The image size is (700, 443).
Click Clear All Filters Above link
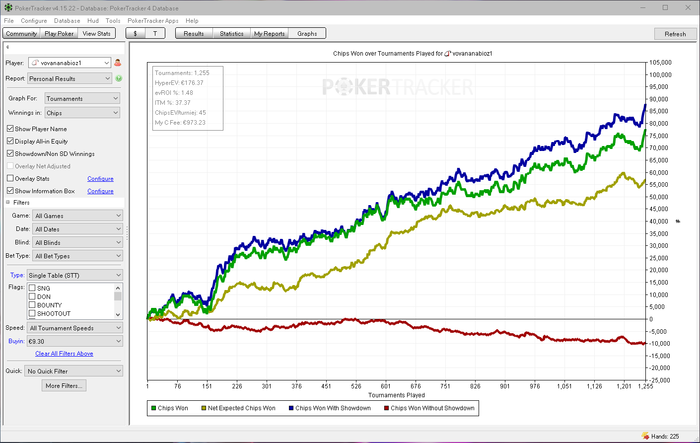pyautogui.click(x=64, y=354)
